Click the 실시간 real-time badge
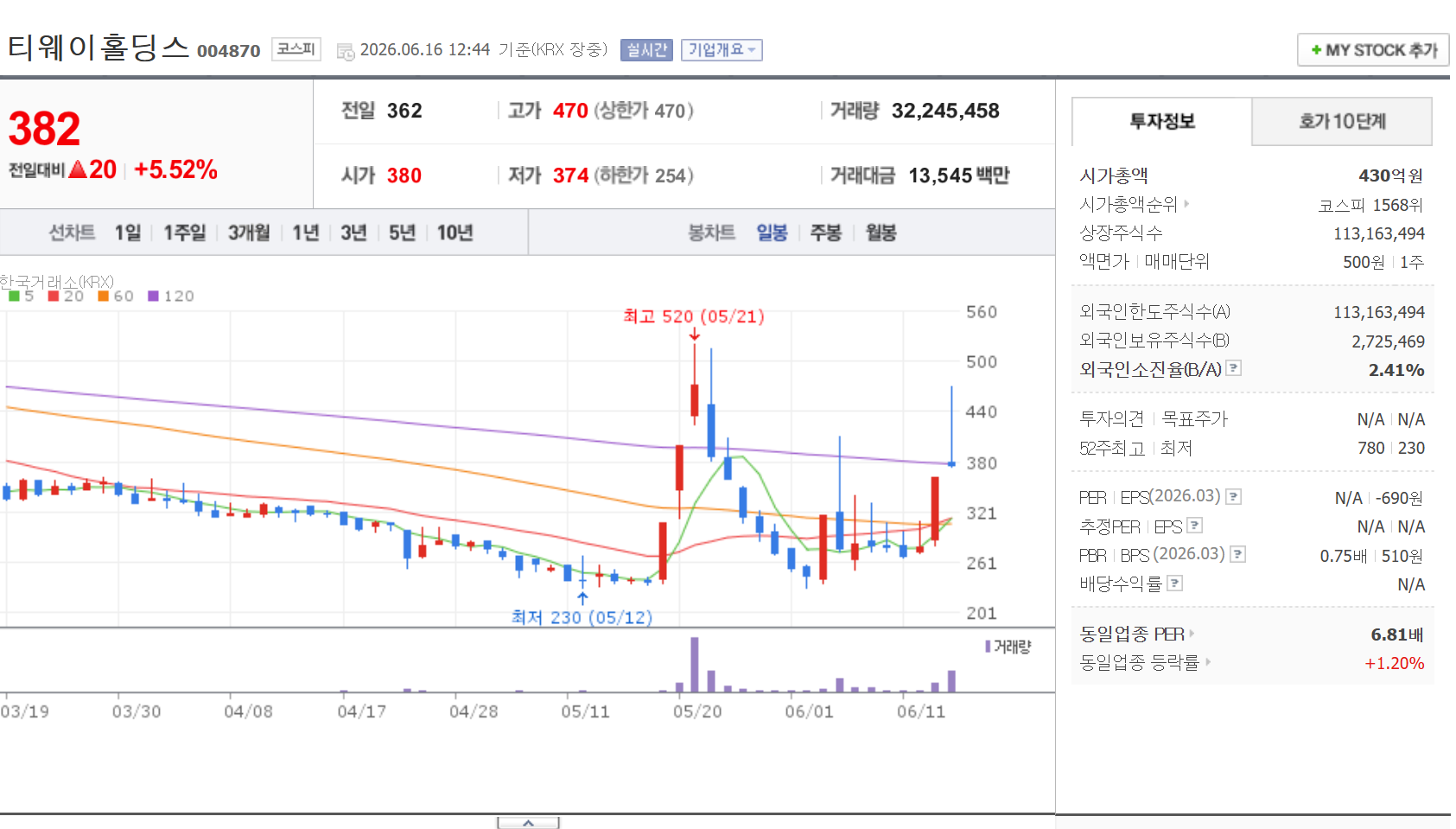Screen dimensions: 1456x829 tap(646, 50)
